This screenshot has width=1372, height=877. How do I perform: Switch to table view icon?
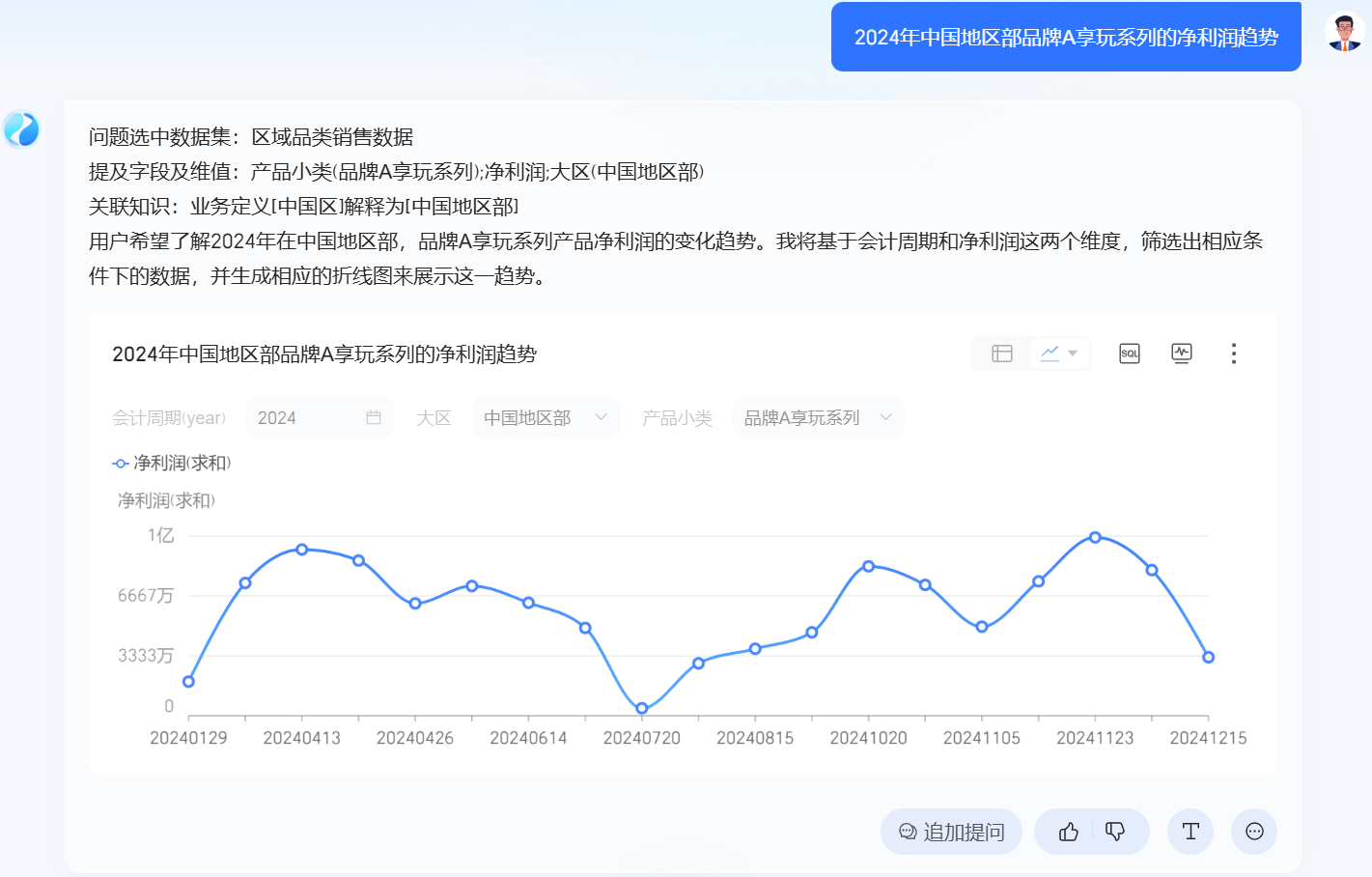1002,354
